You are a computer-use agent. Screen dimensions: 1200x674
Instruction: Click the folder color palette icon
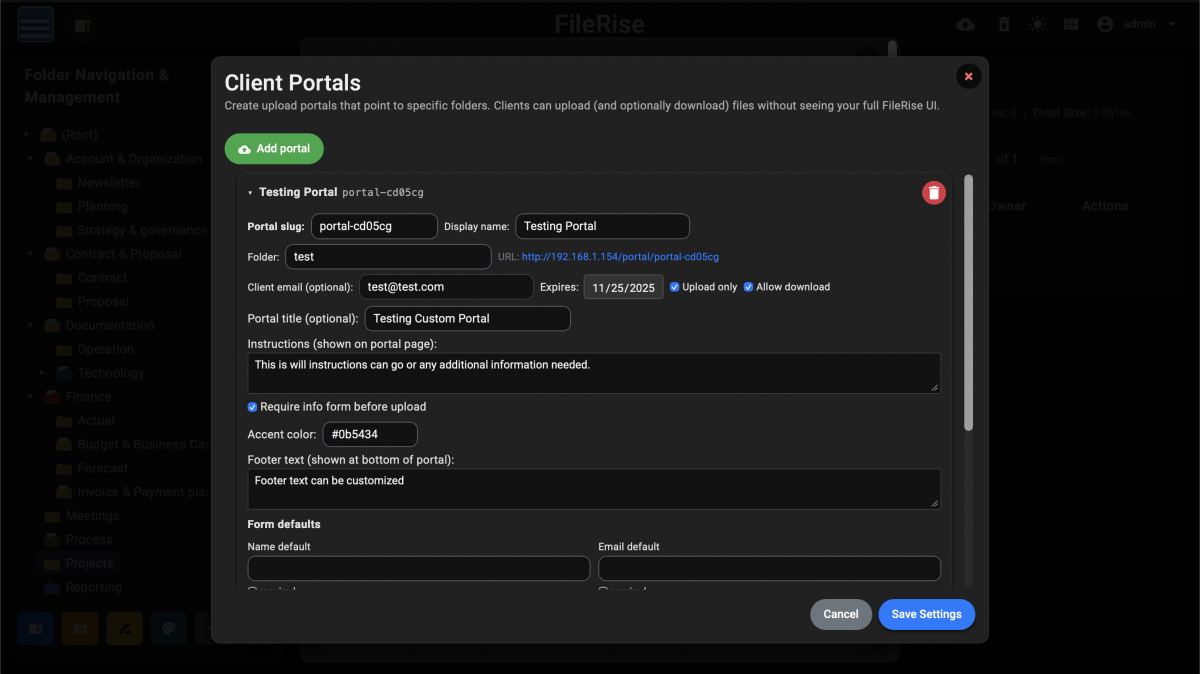[x=169, y=629]
